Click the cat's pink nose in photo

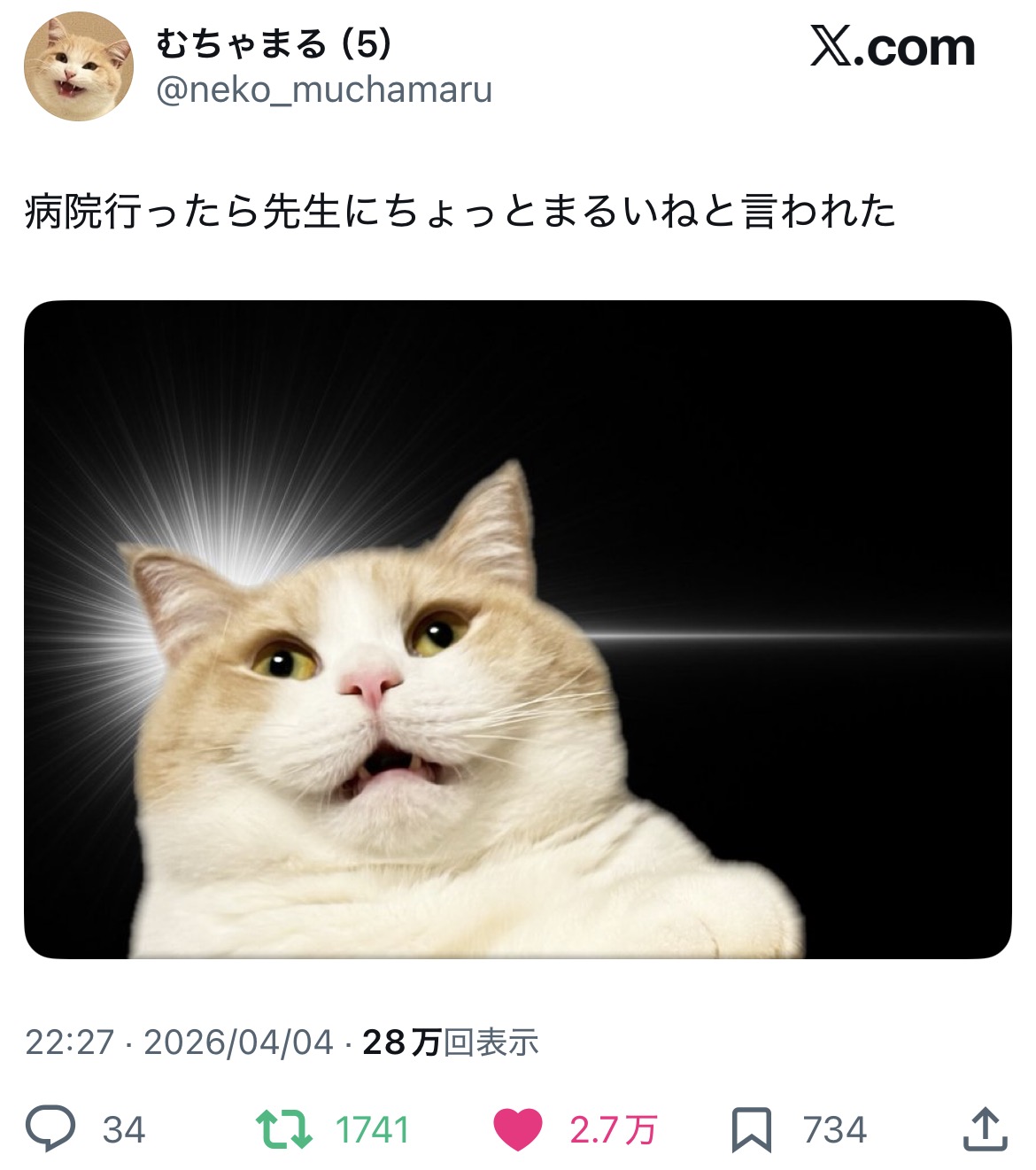click(x=369, y=685)
